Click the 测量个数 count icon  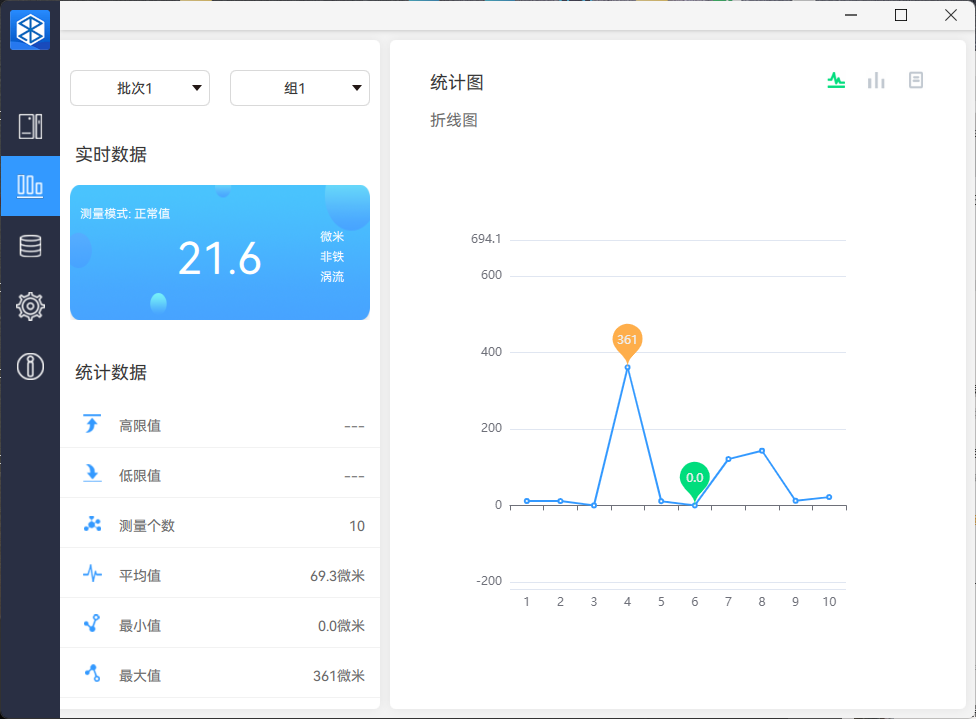click(92, 524)
